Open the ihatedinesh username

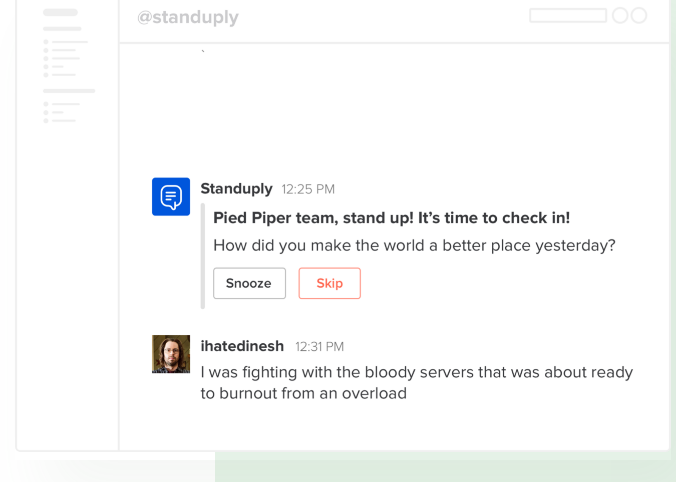[x=242, y=346]
